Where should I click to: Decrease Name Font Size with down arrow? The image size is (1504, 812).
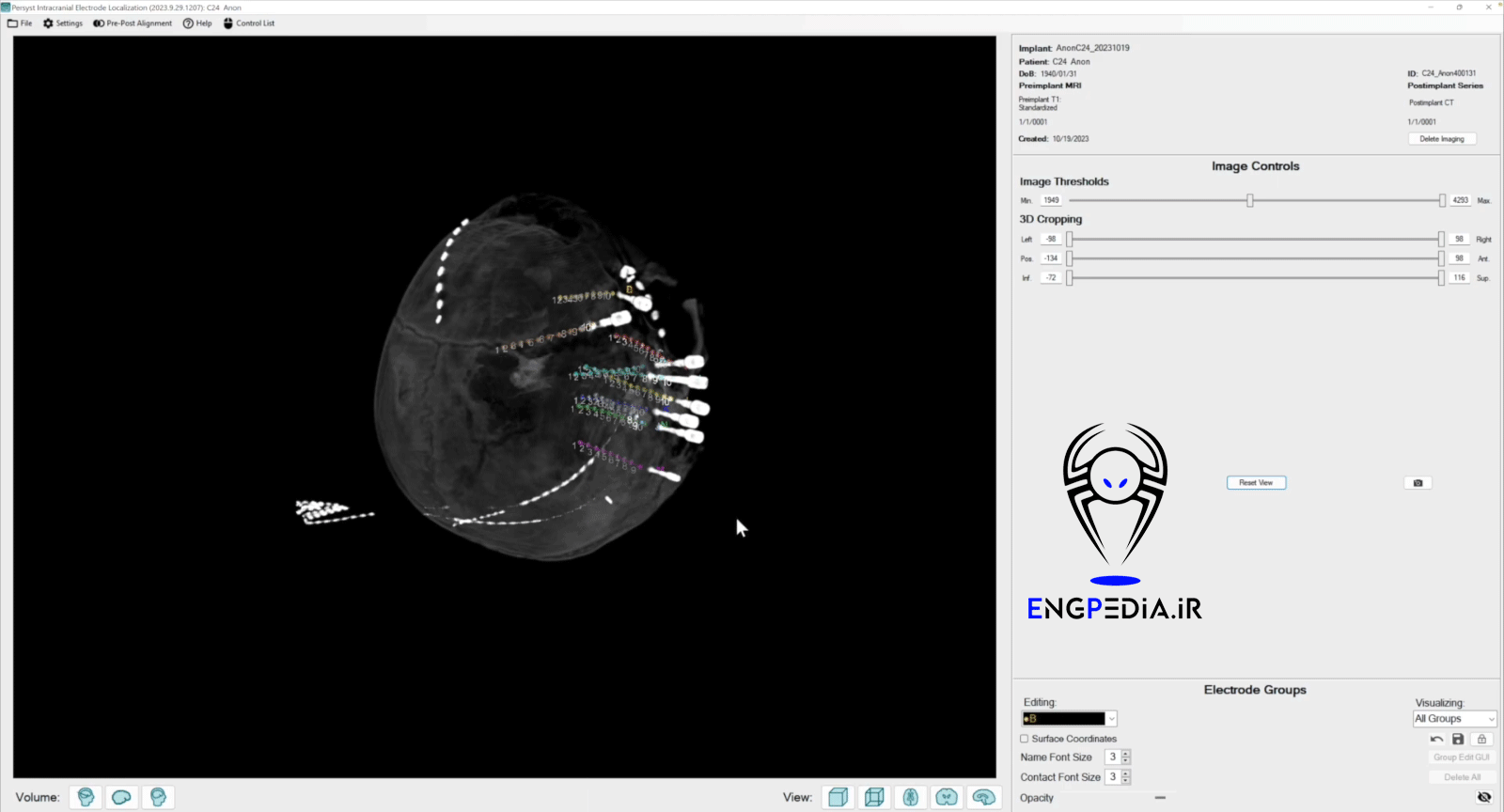click(x=1126, y=760)
